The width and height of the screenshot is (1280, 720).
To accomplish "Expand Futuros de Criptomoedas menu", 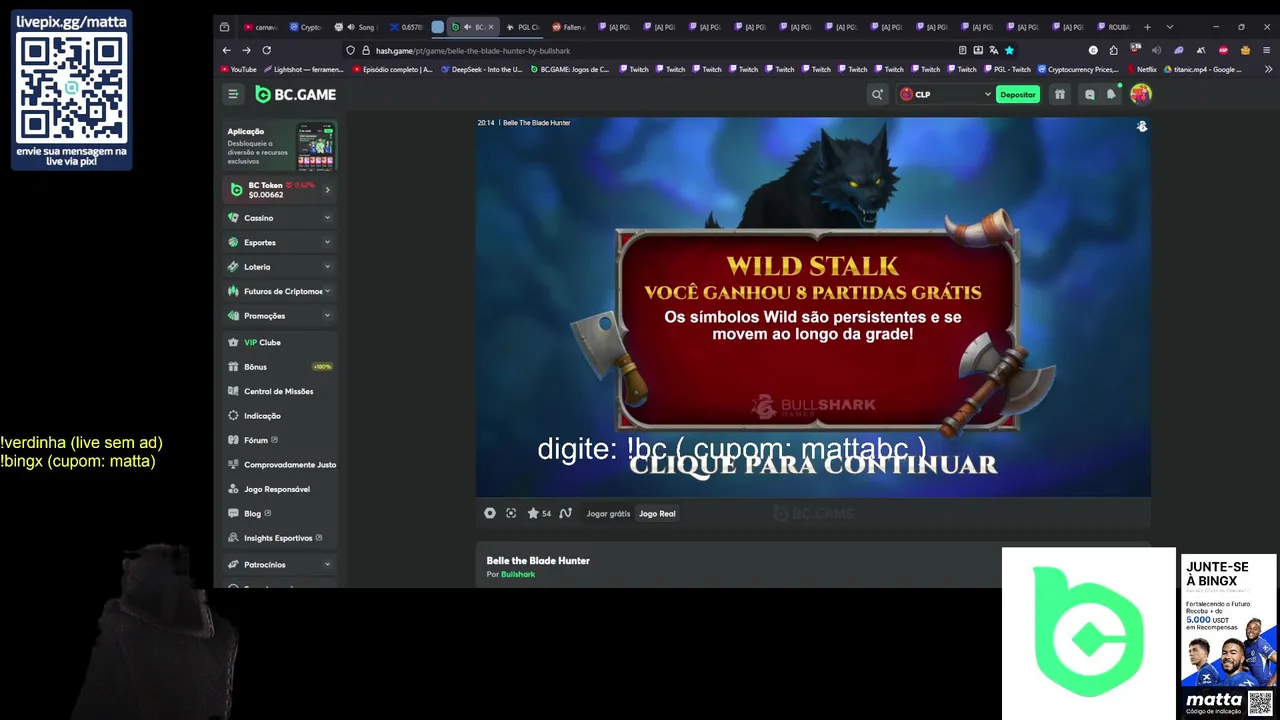I will [281, 291].
